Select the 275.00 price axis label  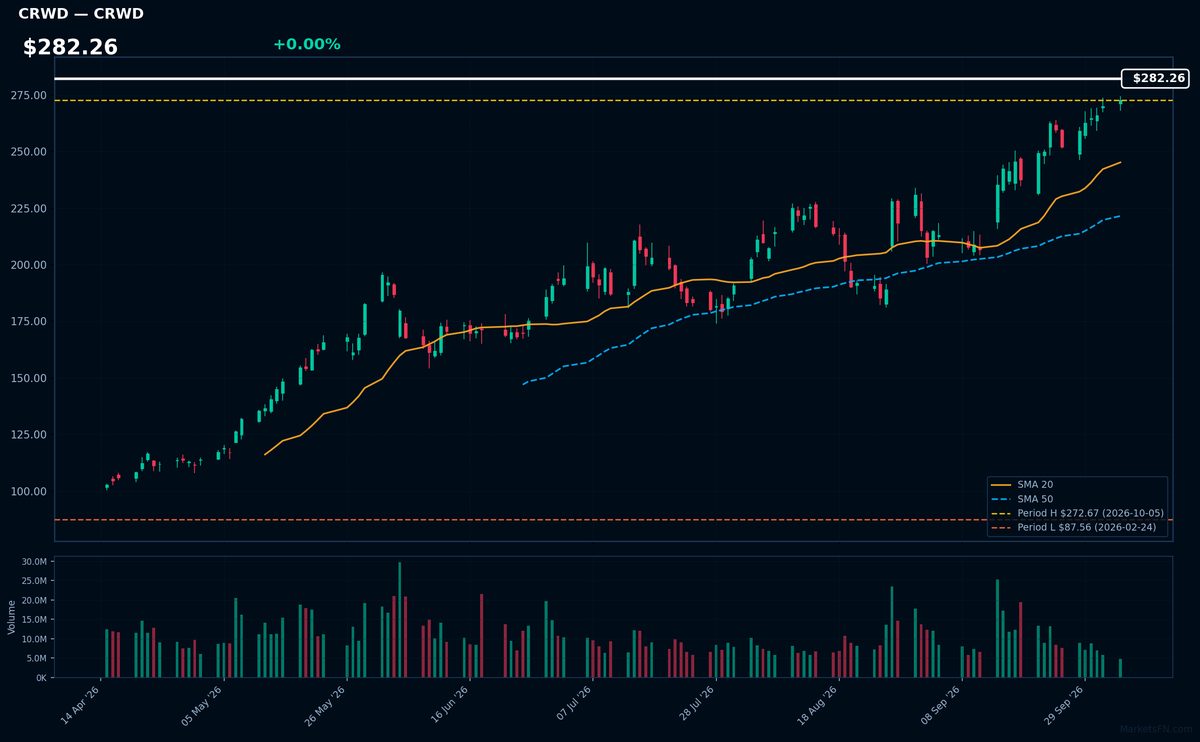click(29, 96)
